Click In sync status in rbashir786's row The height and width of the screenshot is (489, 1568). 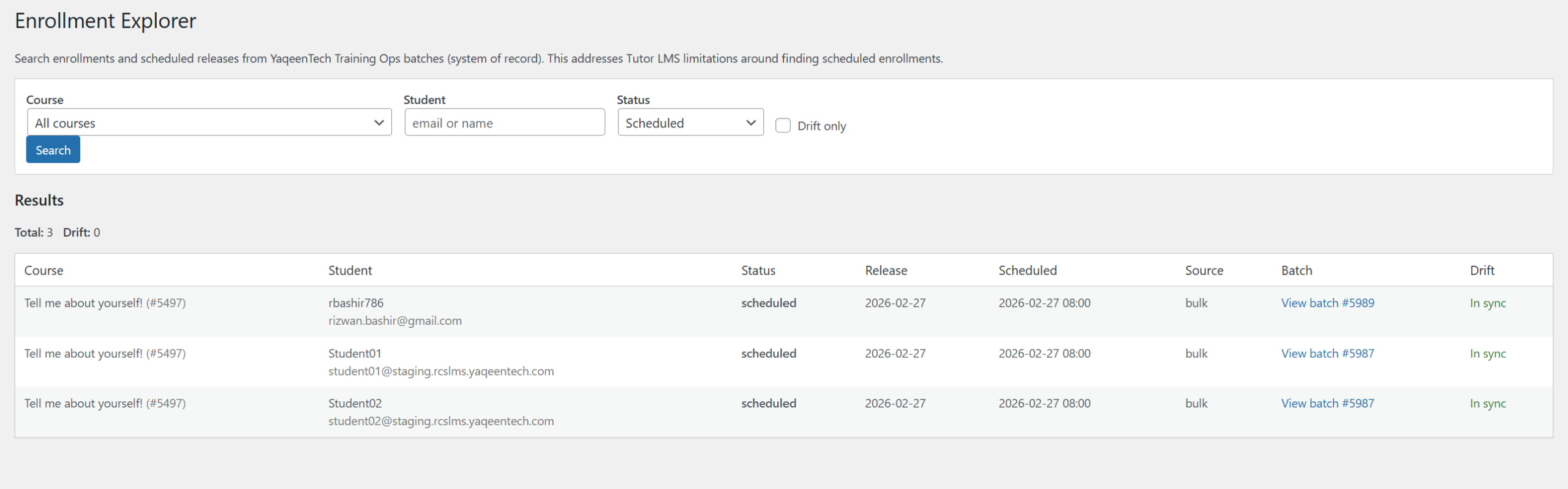[x=1487, y=303]
